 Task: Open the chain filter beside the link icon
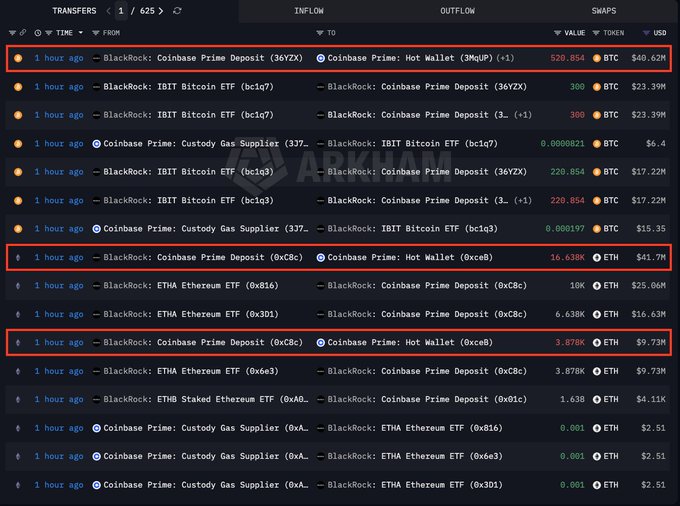[12, 33]
